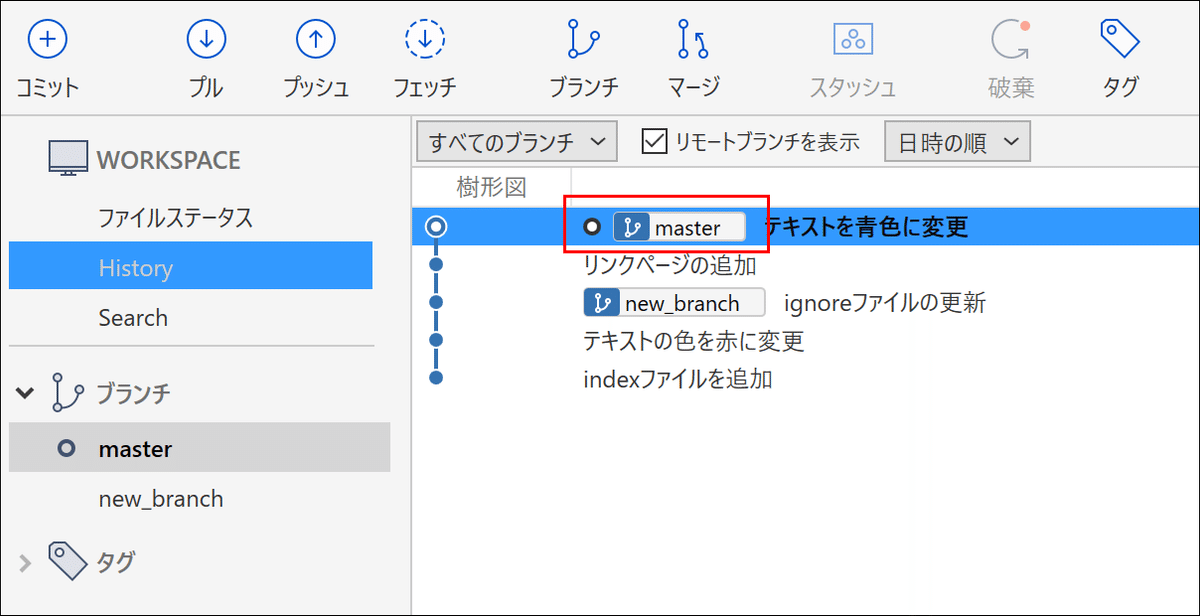Select new_branch in the sidebar
This screenshot has height=616, width=1200.
161,498
